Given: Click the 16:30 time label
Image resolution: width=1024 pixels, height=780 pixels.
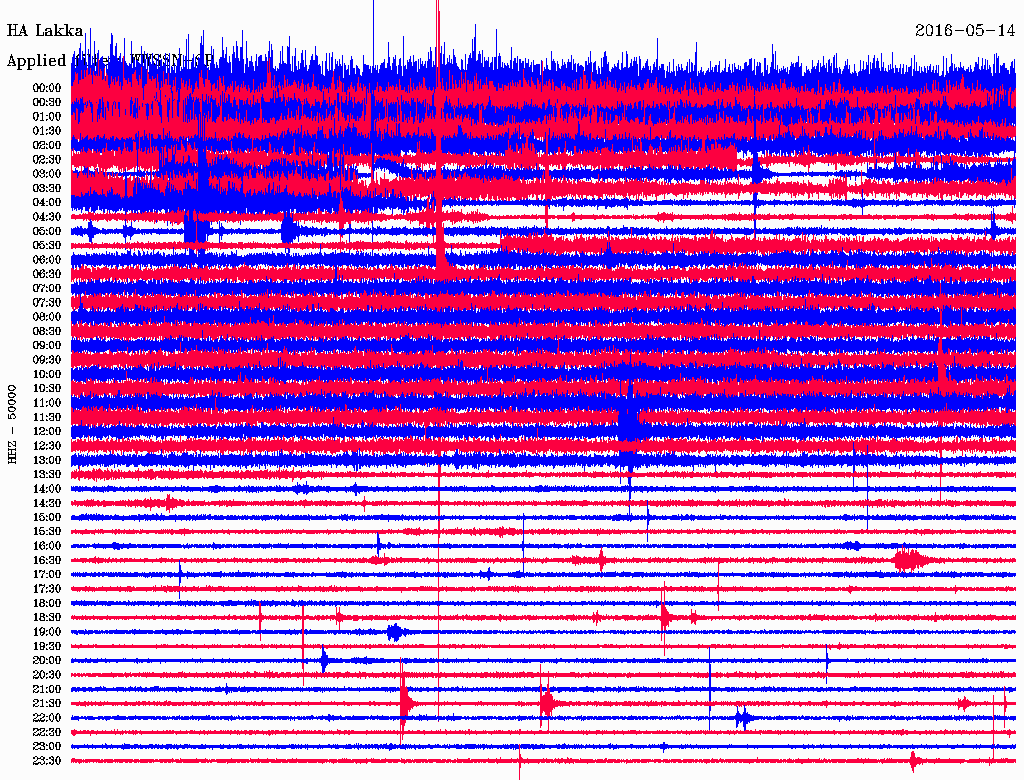Looking at the screenshot, I should tap(47, 561).
